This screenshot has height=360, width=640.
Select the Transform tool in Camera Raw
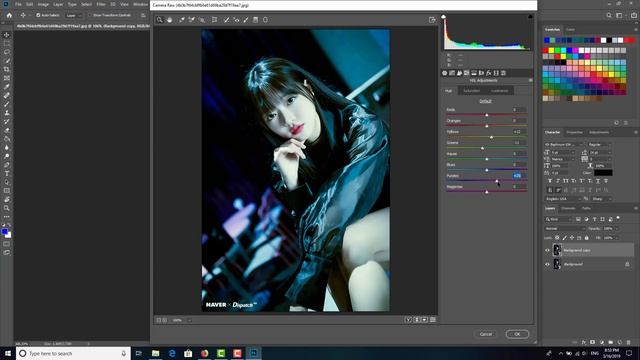(214, 20)
